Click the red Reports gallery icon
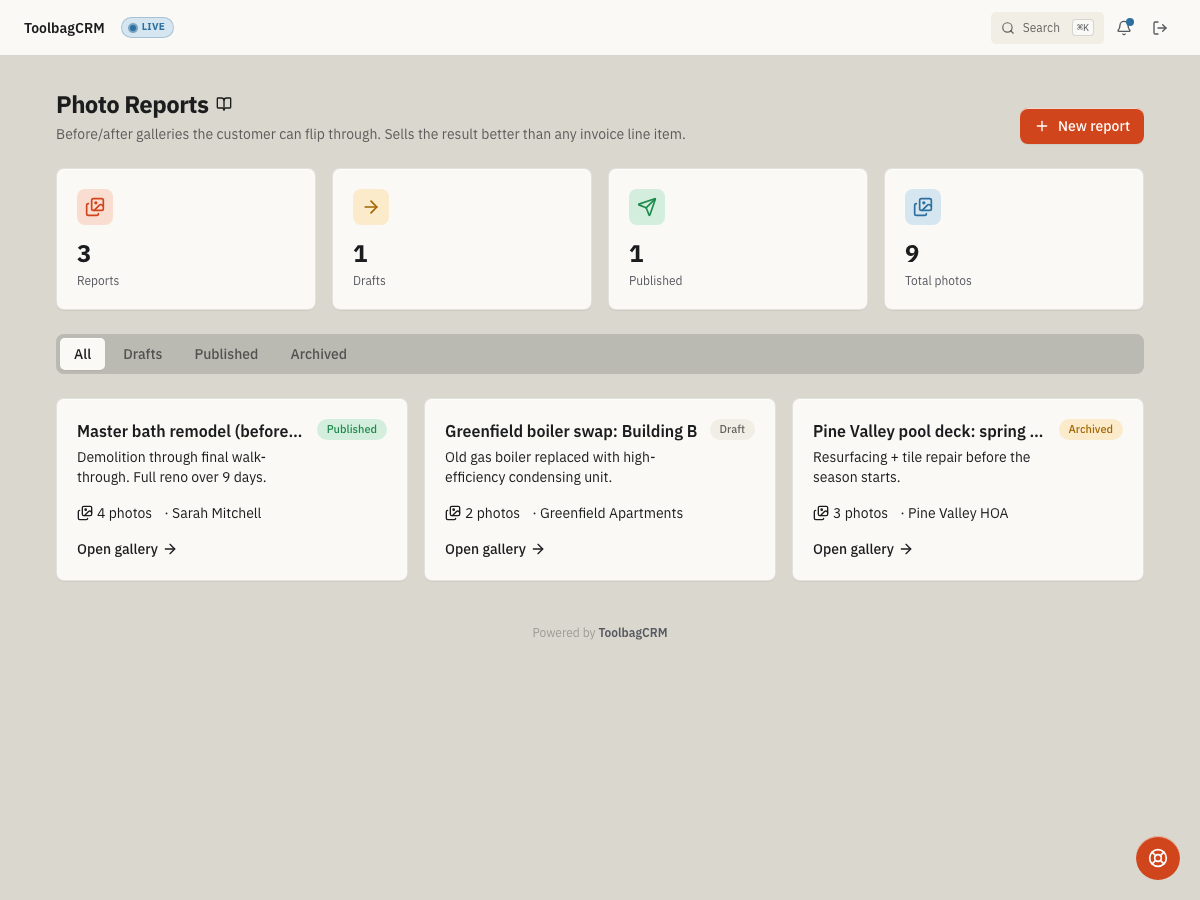The image size is (1200, 900). pyautogui.click(x=95, y=207)
